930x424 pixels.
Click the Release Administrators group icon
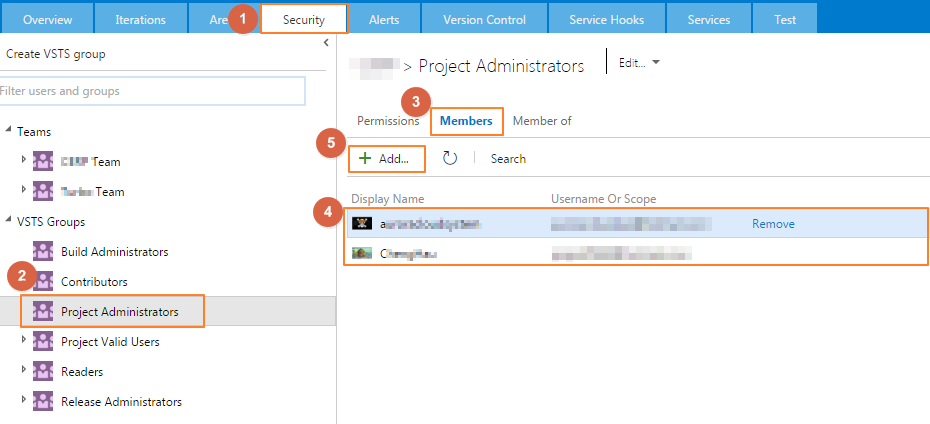[43, 402]
